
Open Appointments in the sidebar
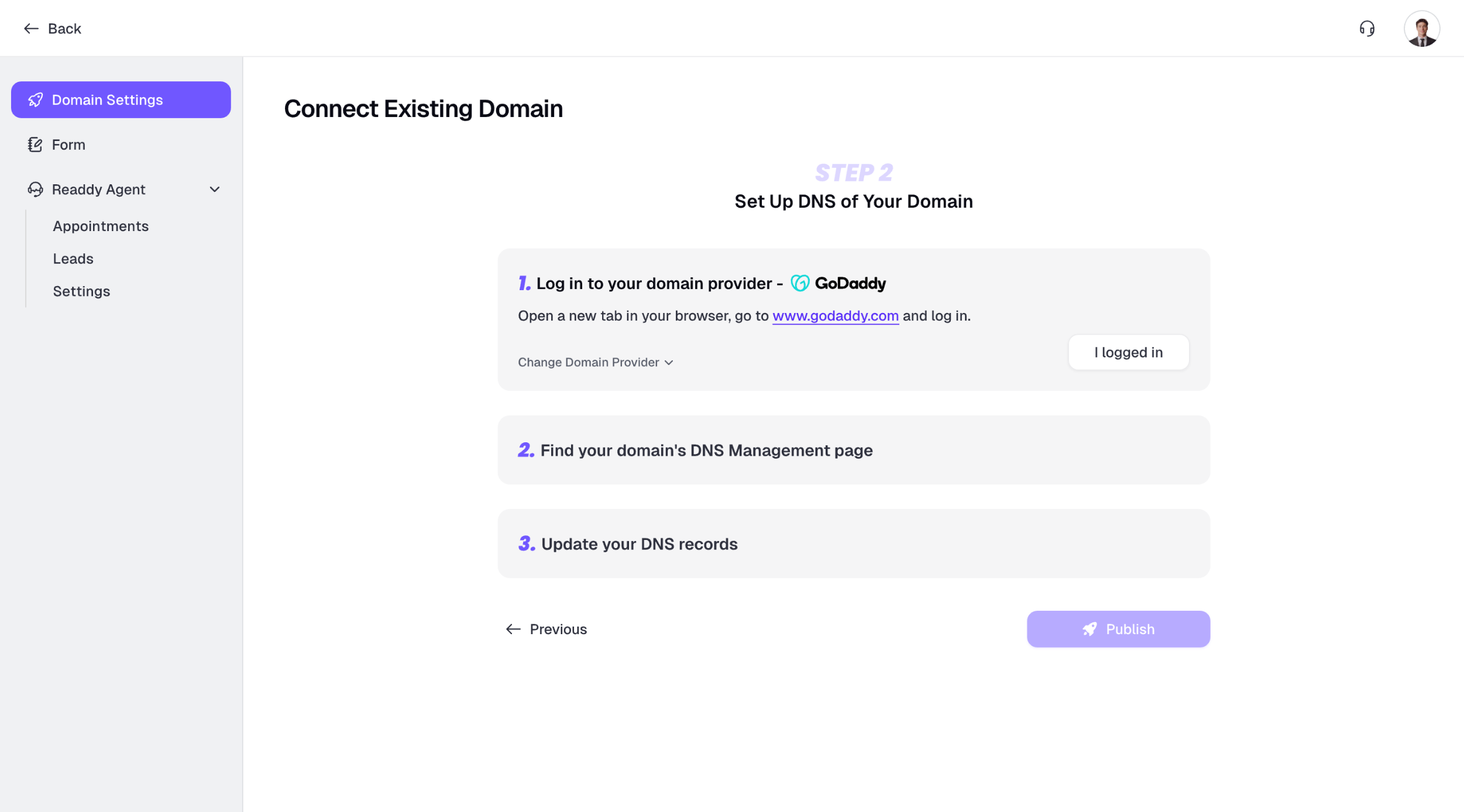[101, 226]
